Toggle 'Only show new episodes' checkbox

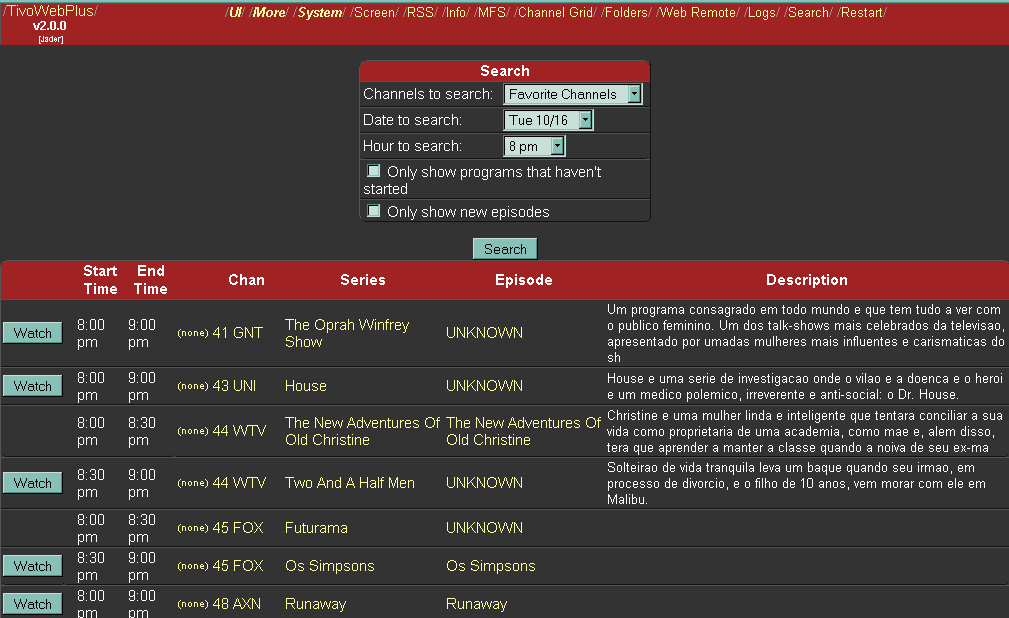coord(374,211)
